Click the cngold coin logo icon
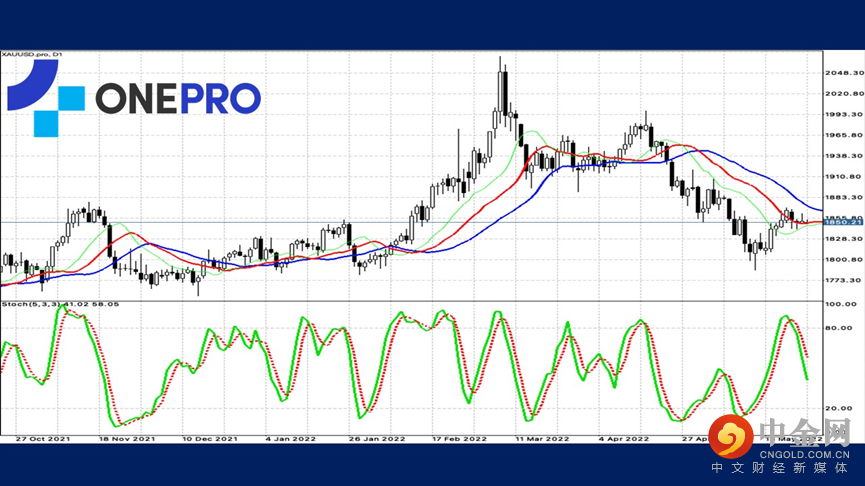Viewport: 865px width, 486px height. click(737, 437)
